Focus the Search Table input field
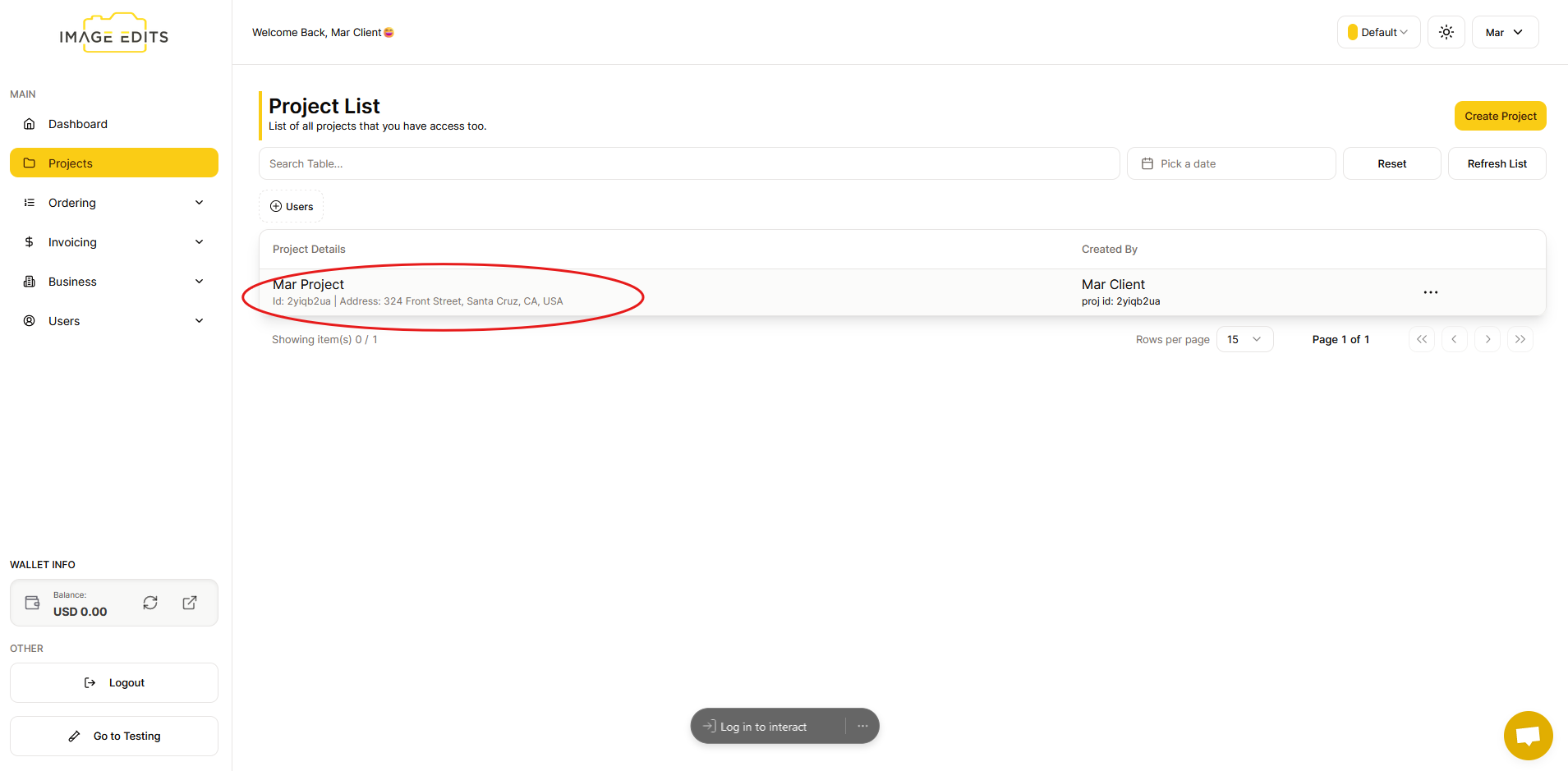Image resolution: width=1568 pixels, height=771 pixels. click(688, 163)
